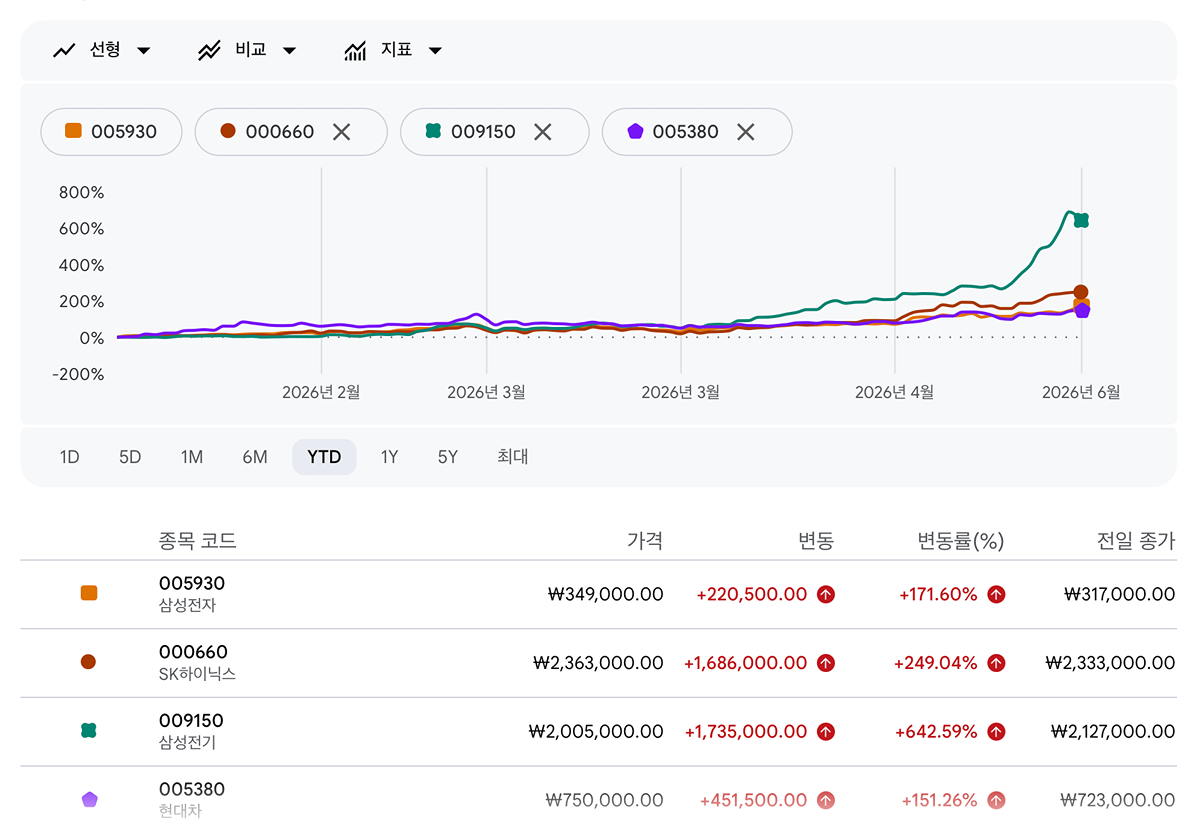This screenshot has width=1200, height=825.
Task: Click the price ₩349,000.00
Action: (x=606, y=594)
